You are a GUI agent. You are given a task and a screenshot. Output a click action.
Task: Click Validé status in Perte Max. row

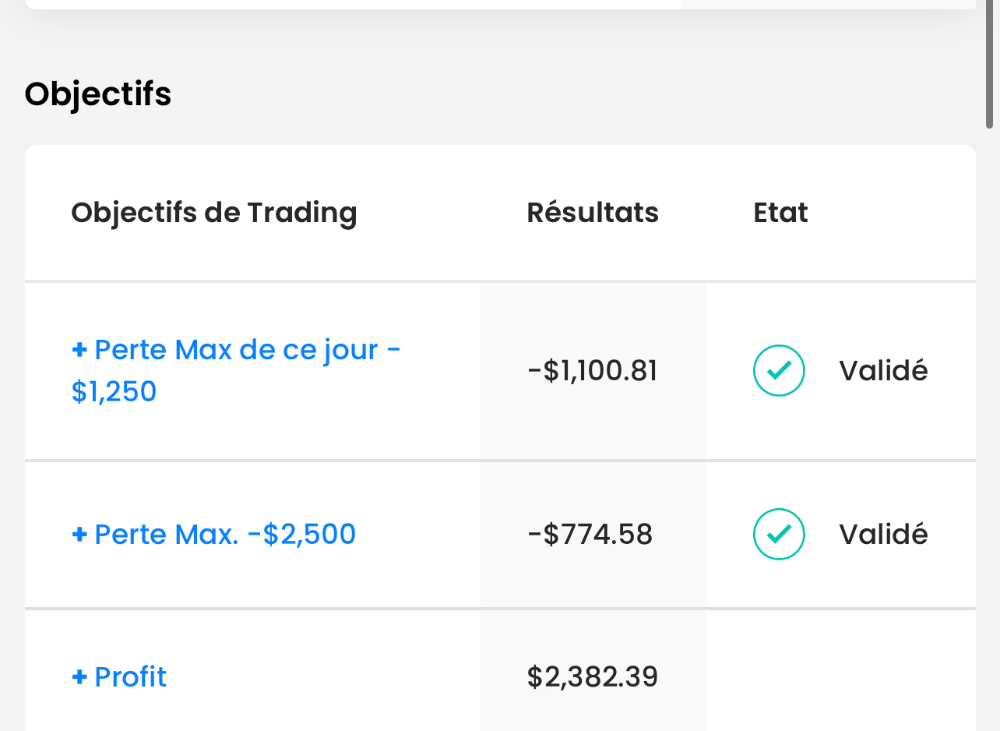pos(883,534)
